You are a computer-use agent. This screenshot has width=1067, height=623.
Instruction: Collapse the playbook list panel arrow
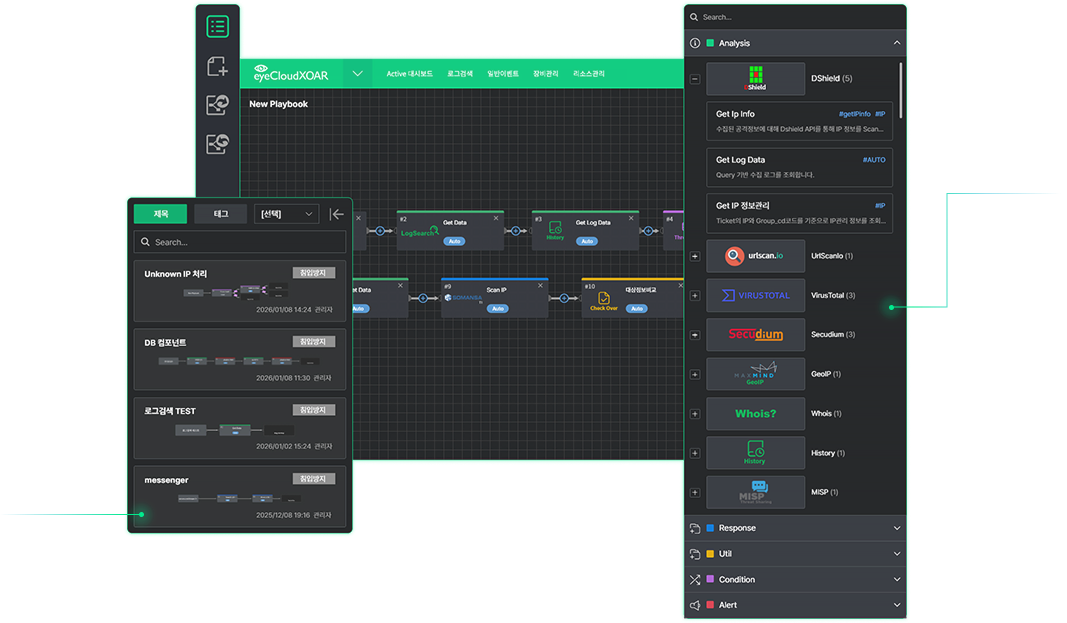(x=337, y=213)
